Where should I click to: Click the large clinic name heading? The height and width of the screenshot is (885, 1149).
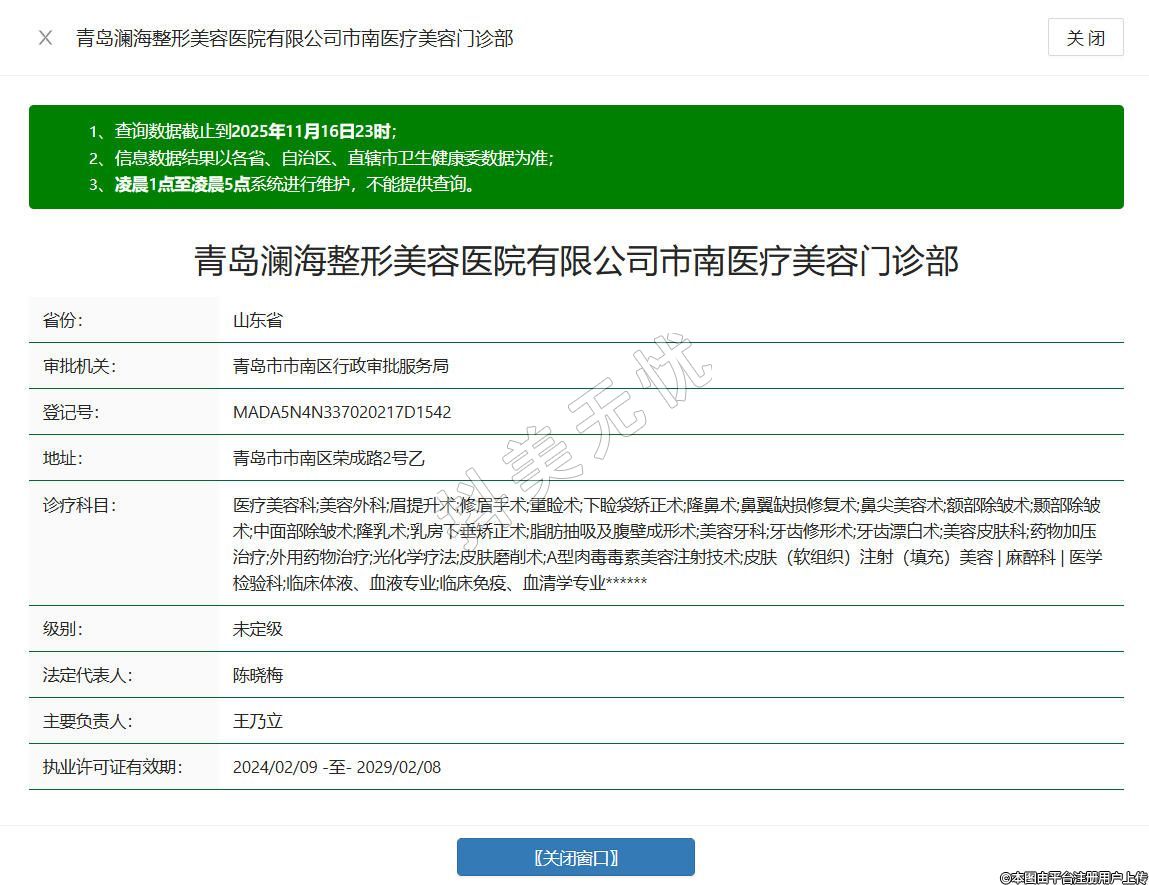click(x=576, y=261)
